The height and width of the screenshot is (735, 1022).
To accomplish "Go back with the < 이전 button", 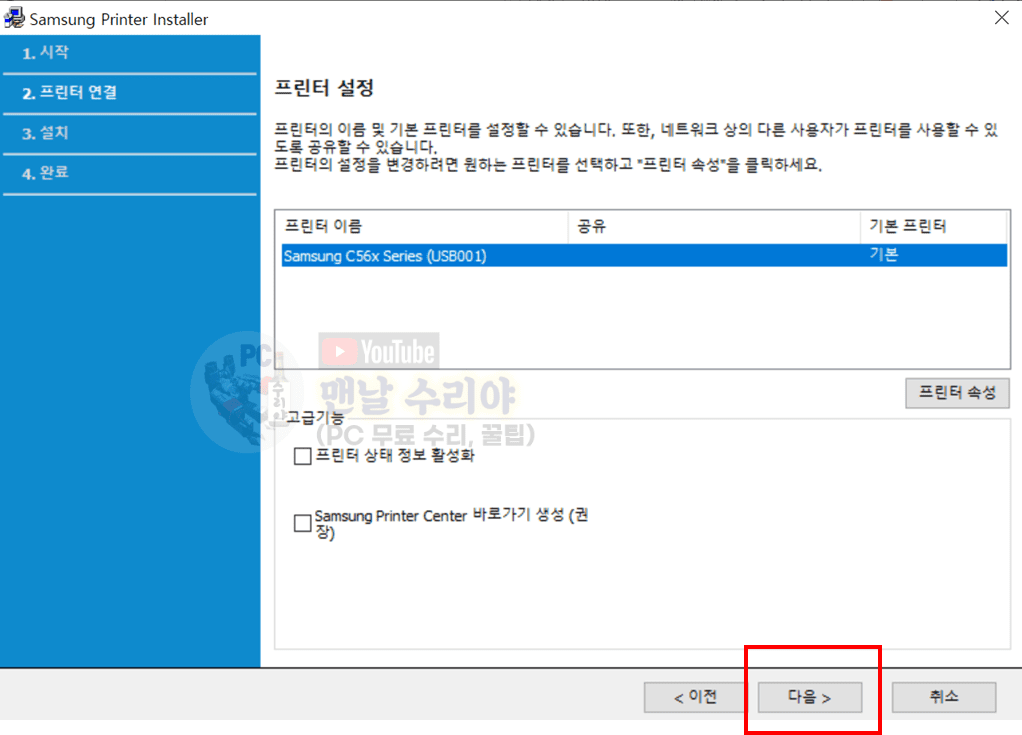I will 695,697.
